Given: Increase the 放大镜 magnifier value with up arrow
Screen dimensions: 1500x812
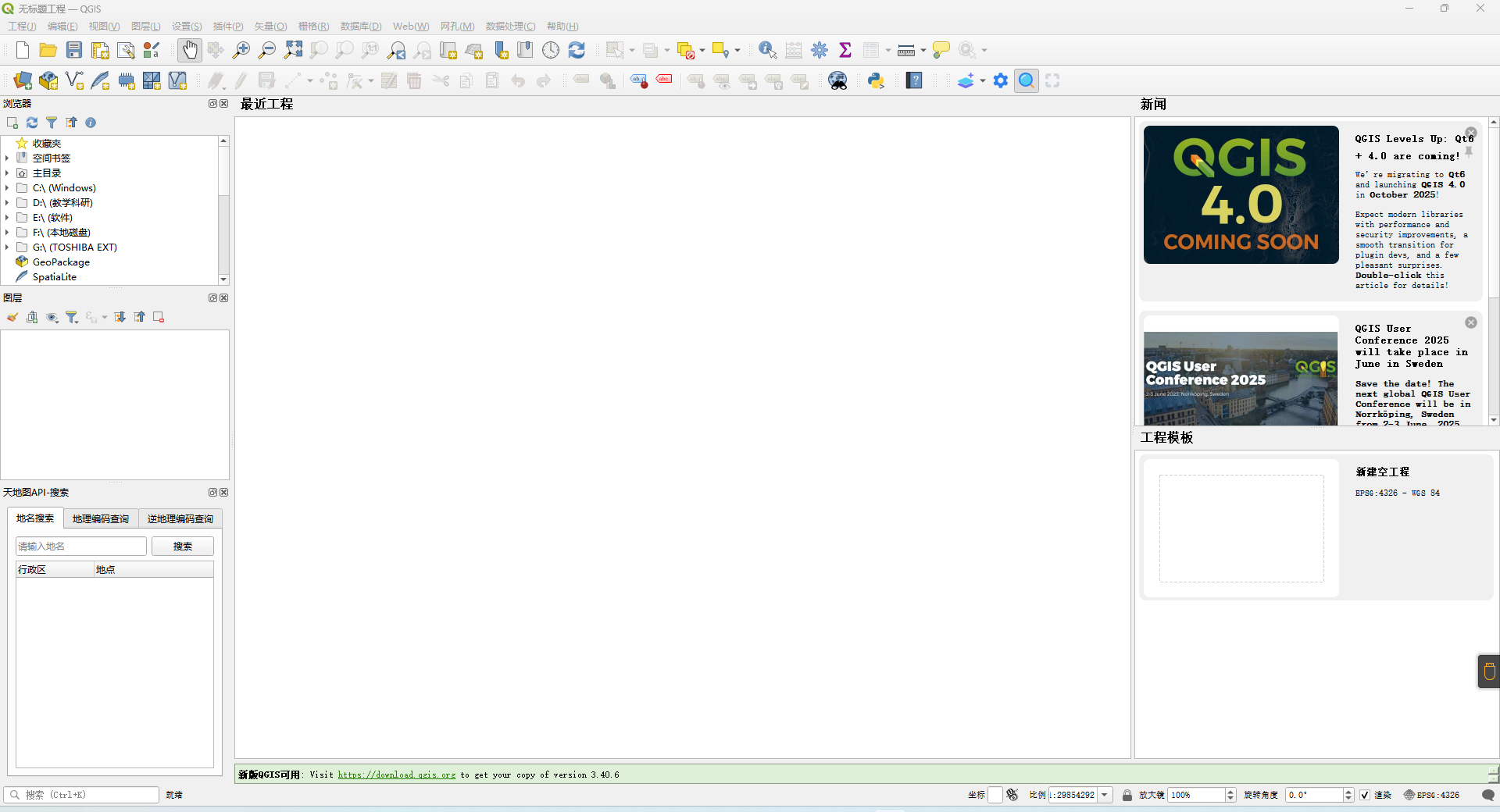Looking at the screenshot, I should coord(1231,792).
